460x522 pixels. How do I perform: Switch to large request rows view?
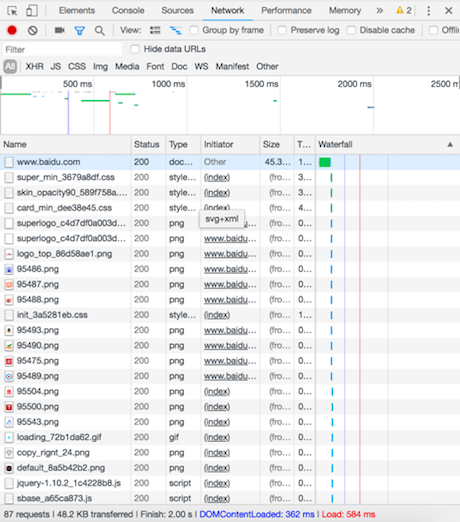(155, 31)
